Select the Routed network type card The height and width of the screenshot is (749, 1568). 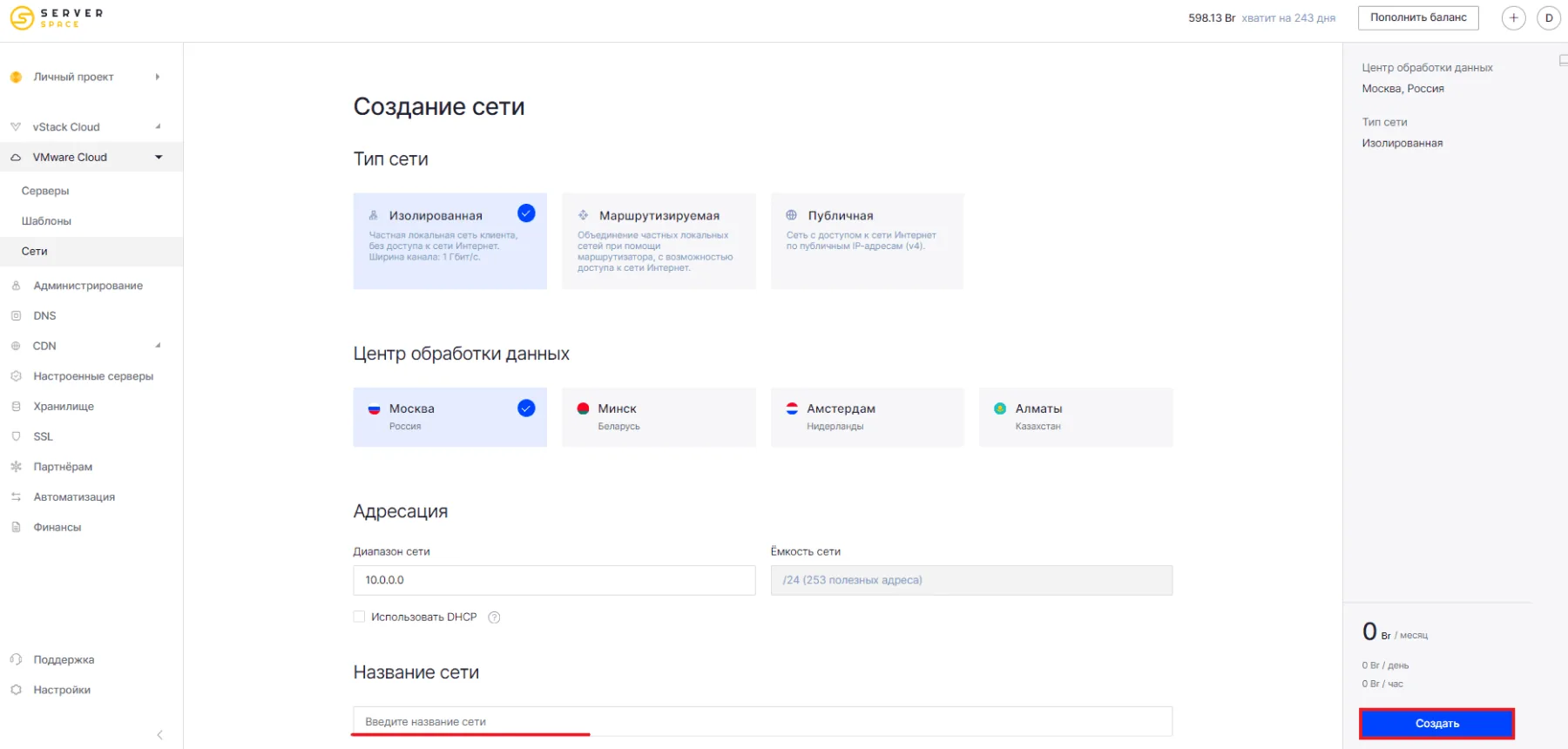click(659, 240)
